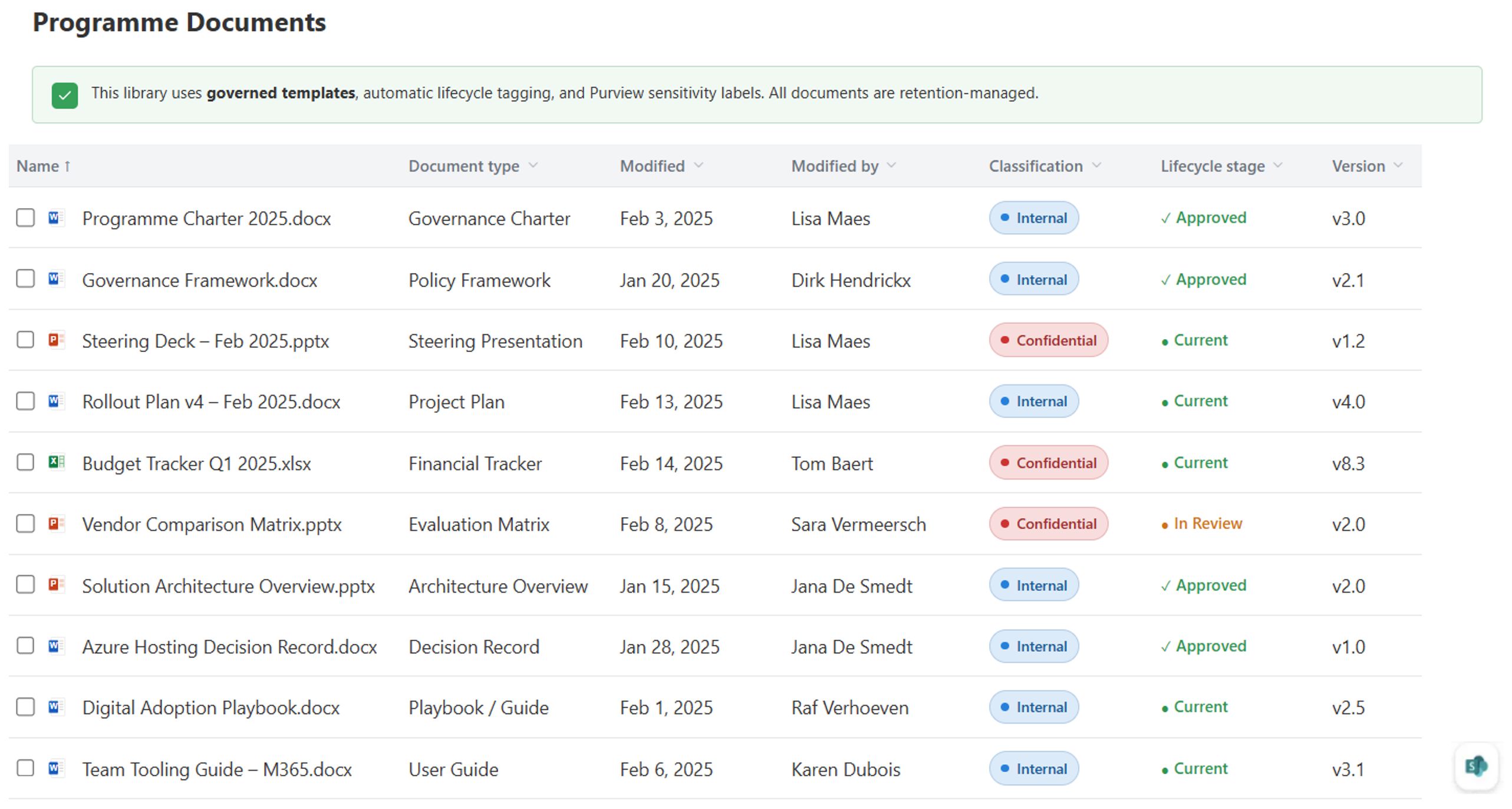Click PowerPoint icon for Vendor Comparison Matrix
Image resolution: width=1512 pixels, height=809 pixels.
click(x=55, y=524)
